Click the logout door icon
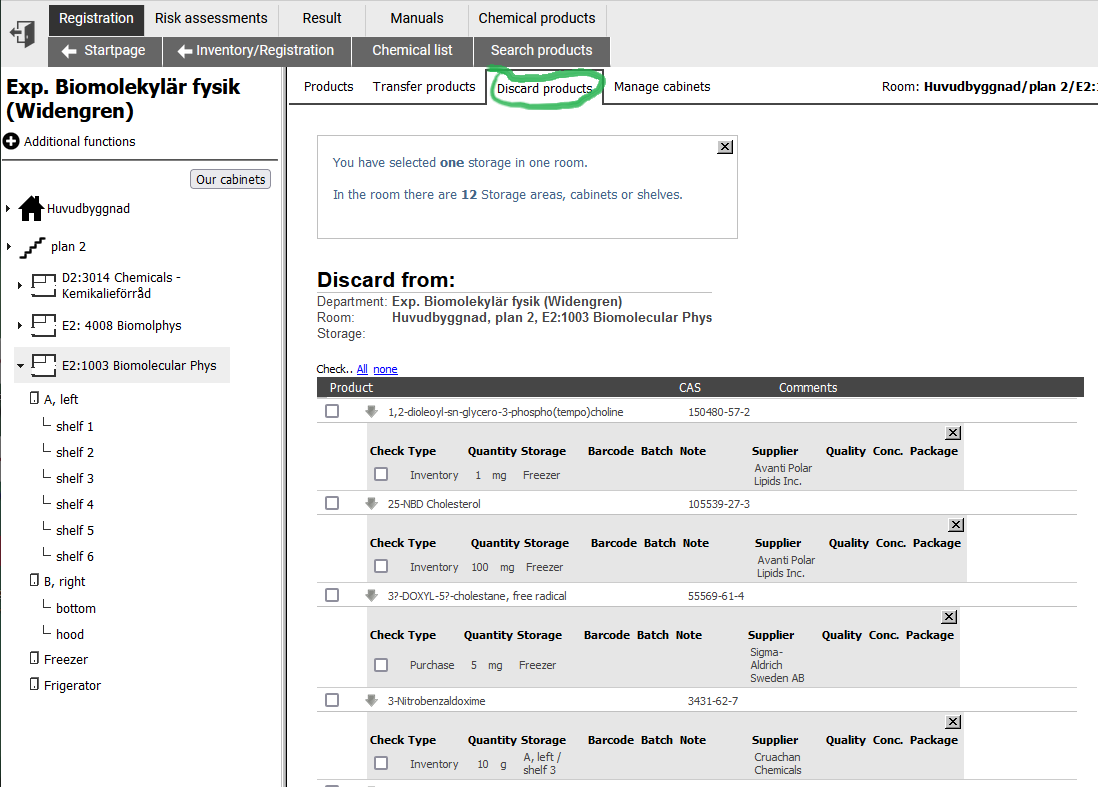This screenshot has width=1098, height=787. pos(23,33)
